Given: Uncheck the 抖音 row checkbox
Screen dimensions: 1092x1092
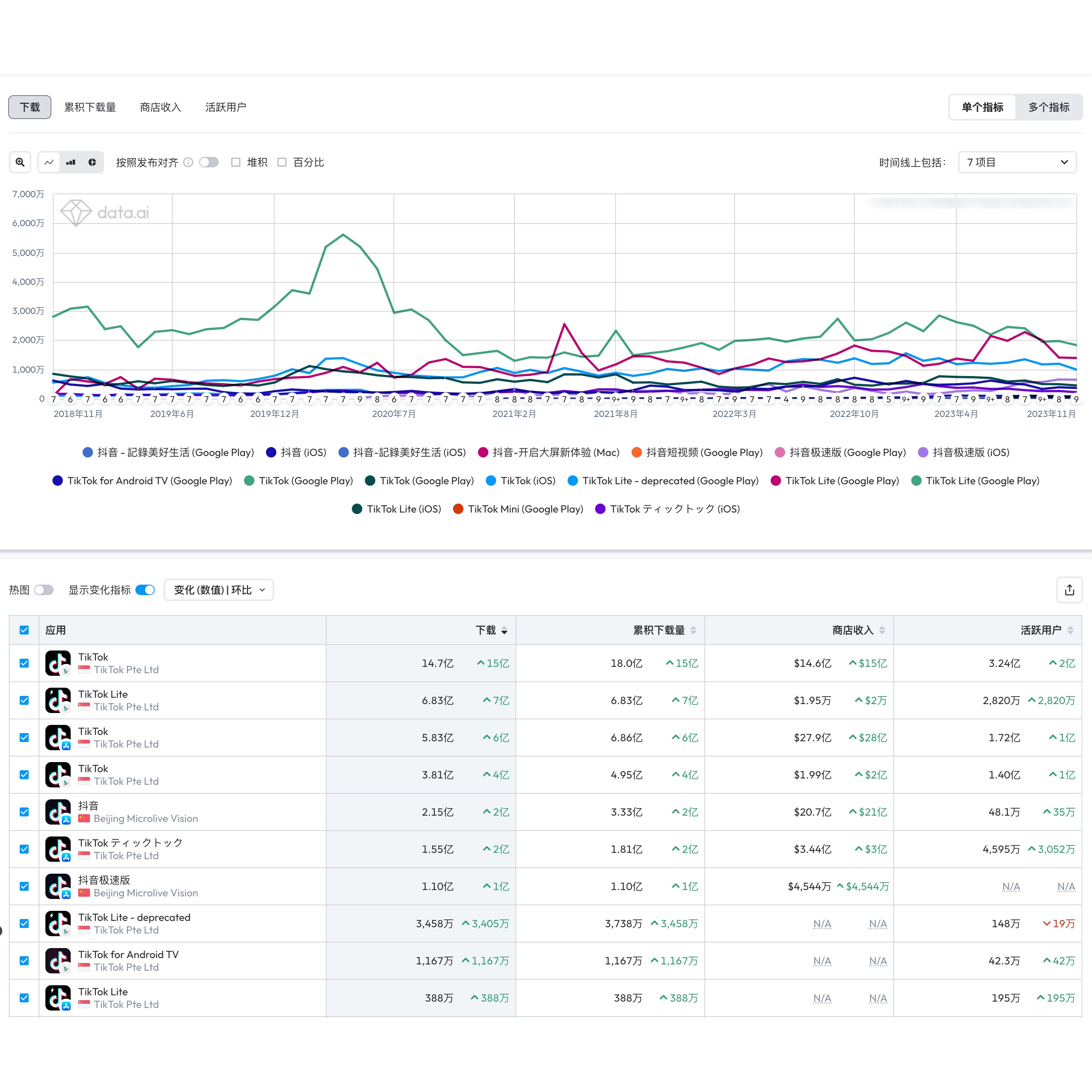Looking at the screenshot, I should [24, 812].
